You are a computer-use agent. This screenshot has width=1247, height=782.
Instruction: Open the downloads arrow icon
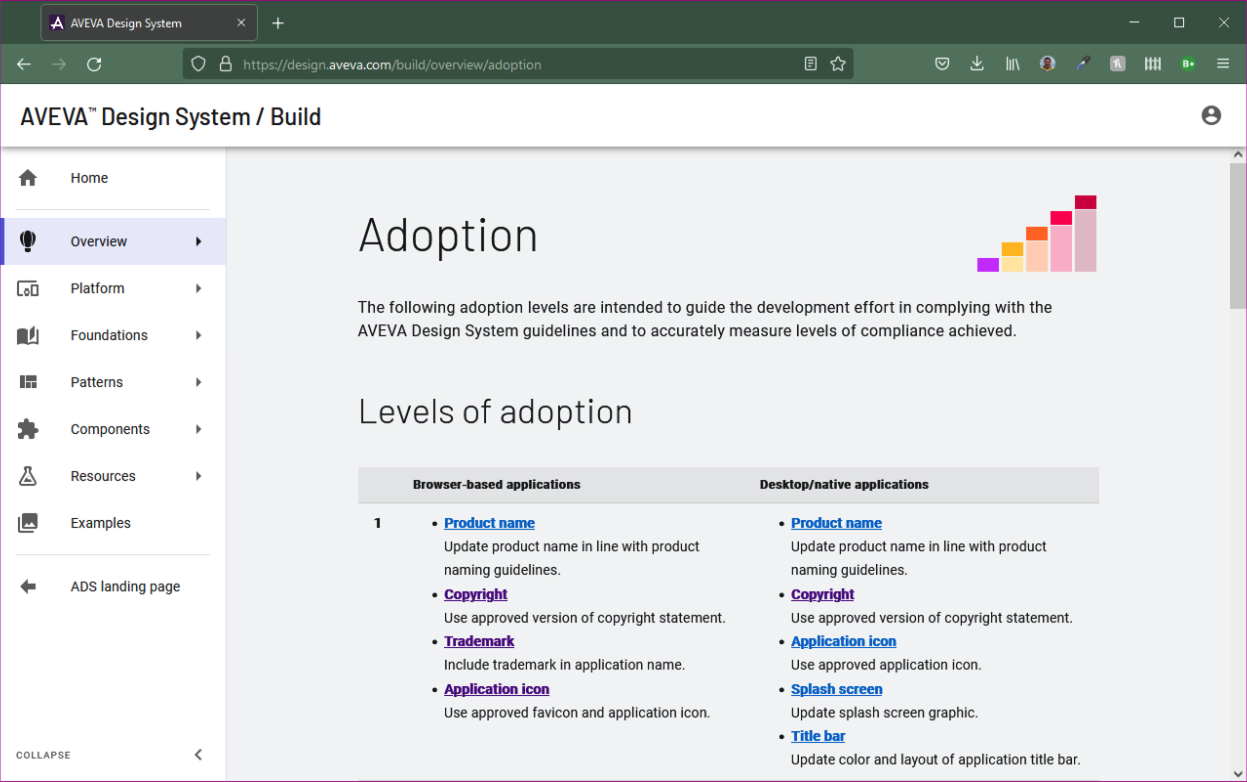tap(977, 64)
